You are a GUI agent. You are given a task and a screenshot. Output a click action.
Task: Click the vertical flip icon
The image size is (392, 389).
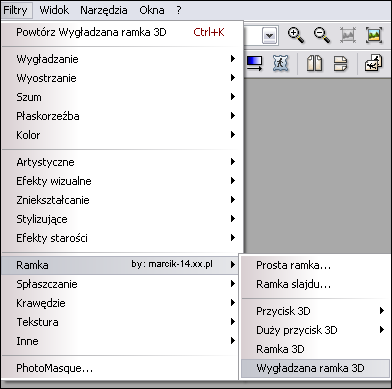340,63
